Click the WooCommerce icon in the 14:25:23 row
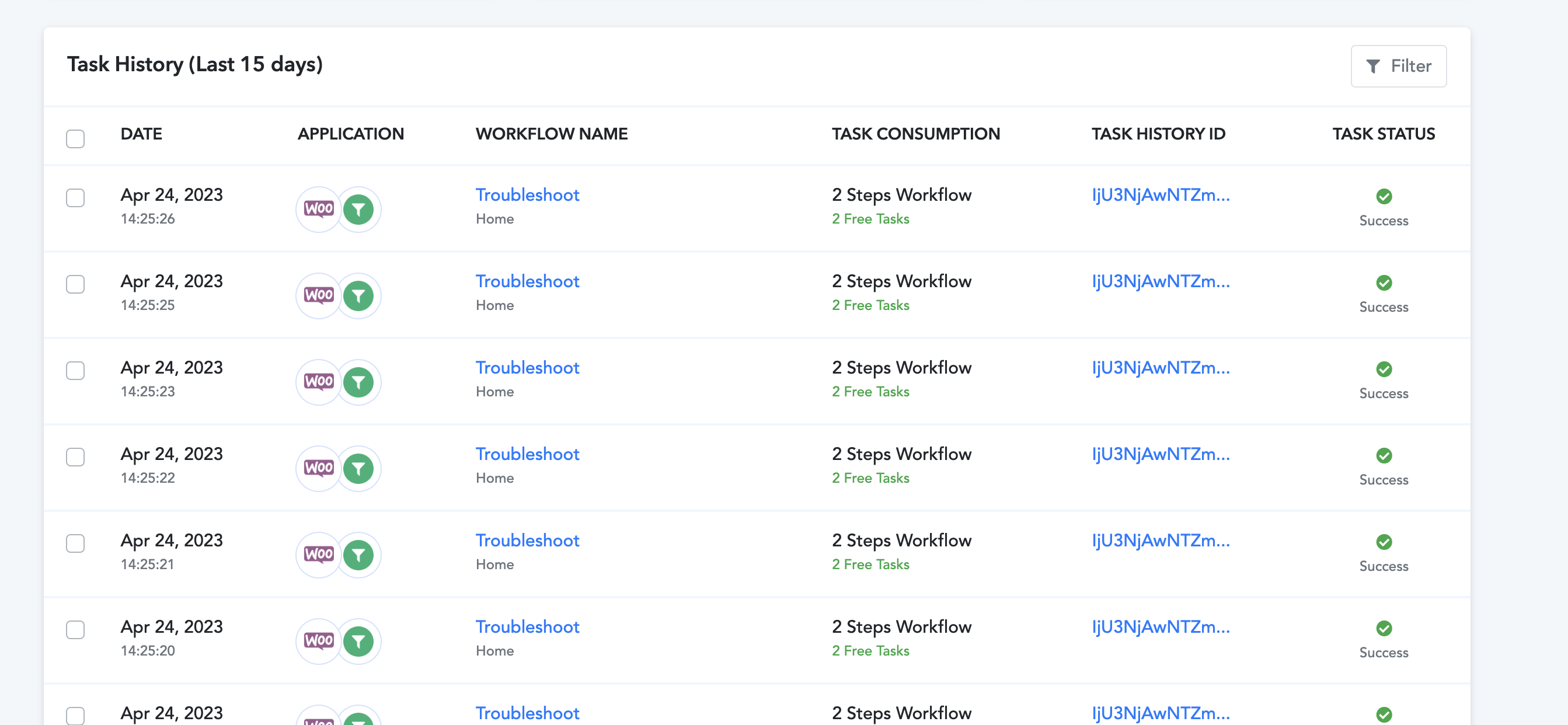This screenshot has height=725, width=1568. point(318,382)
